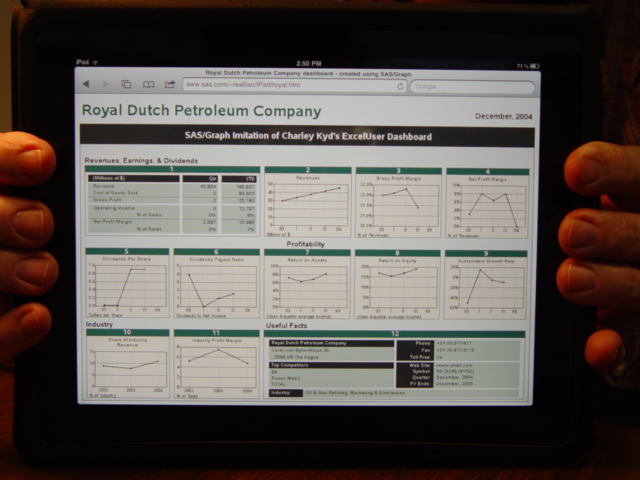The height and width of the screenshot is (480, 640).
Task: Click the green header bar numbered 12
Action: (394, 334)
